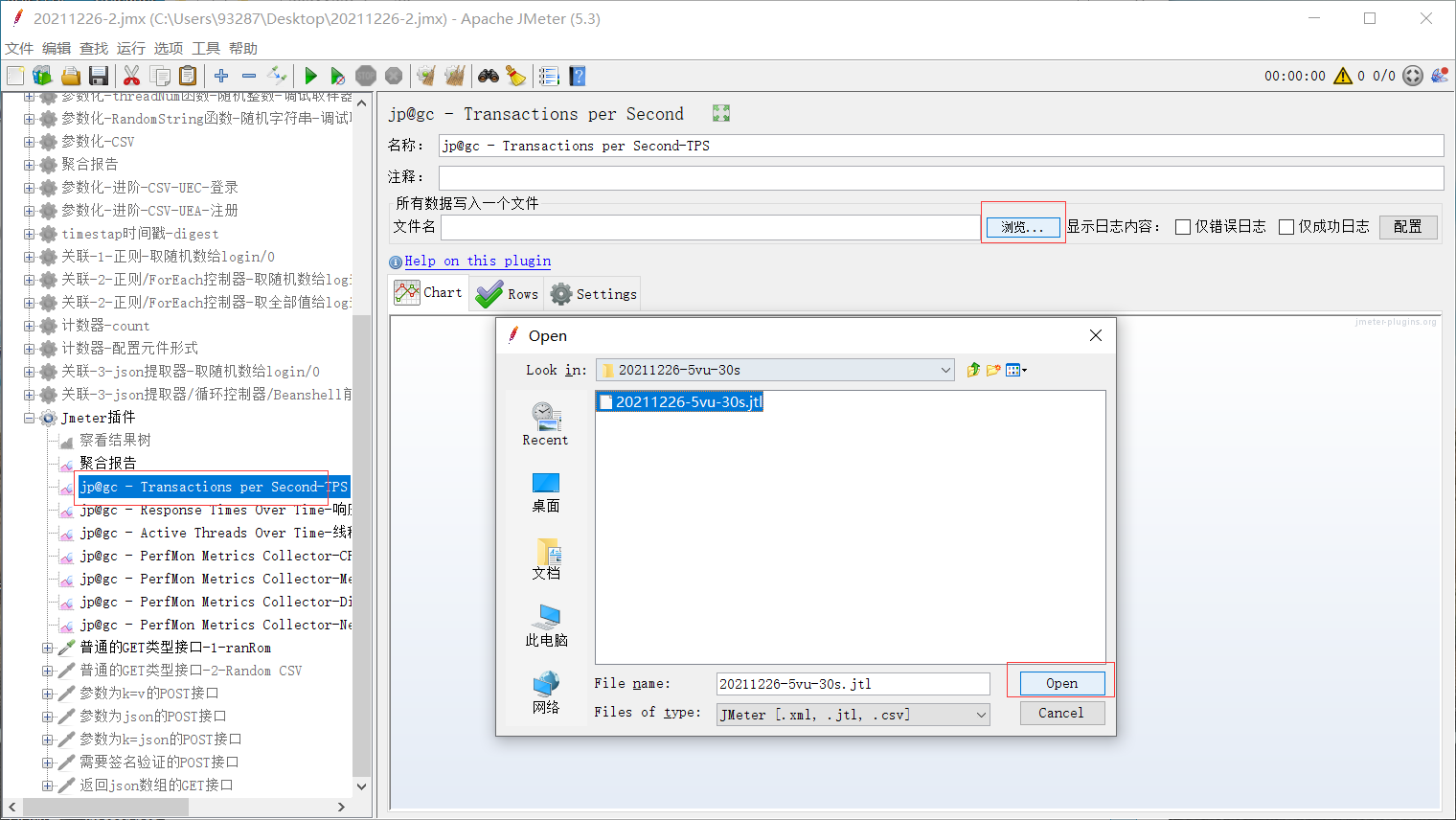This screenshot has width=1456, height=820.
Task: Open the 查找 menu
Action: coord(94,48)
